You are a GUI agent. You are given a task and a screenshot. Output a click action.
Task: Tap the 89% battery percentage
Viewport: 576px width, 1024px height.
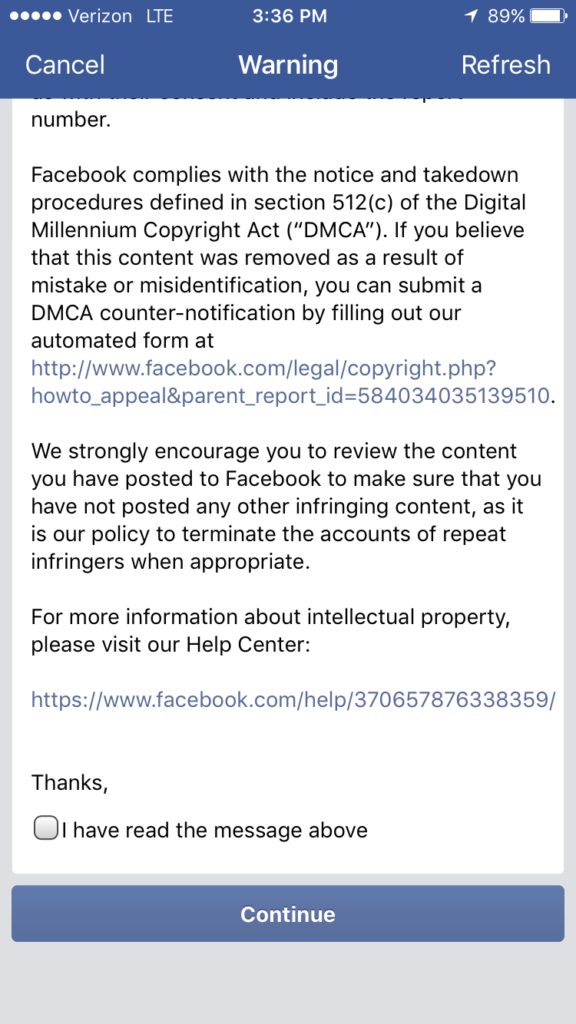pyautogui.click(x=505, y=16)
